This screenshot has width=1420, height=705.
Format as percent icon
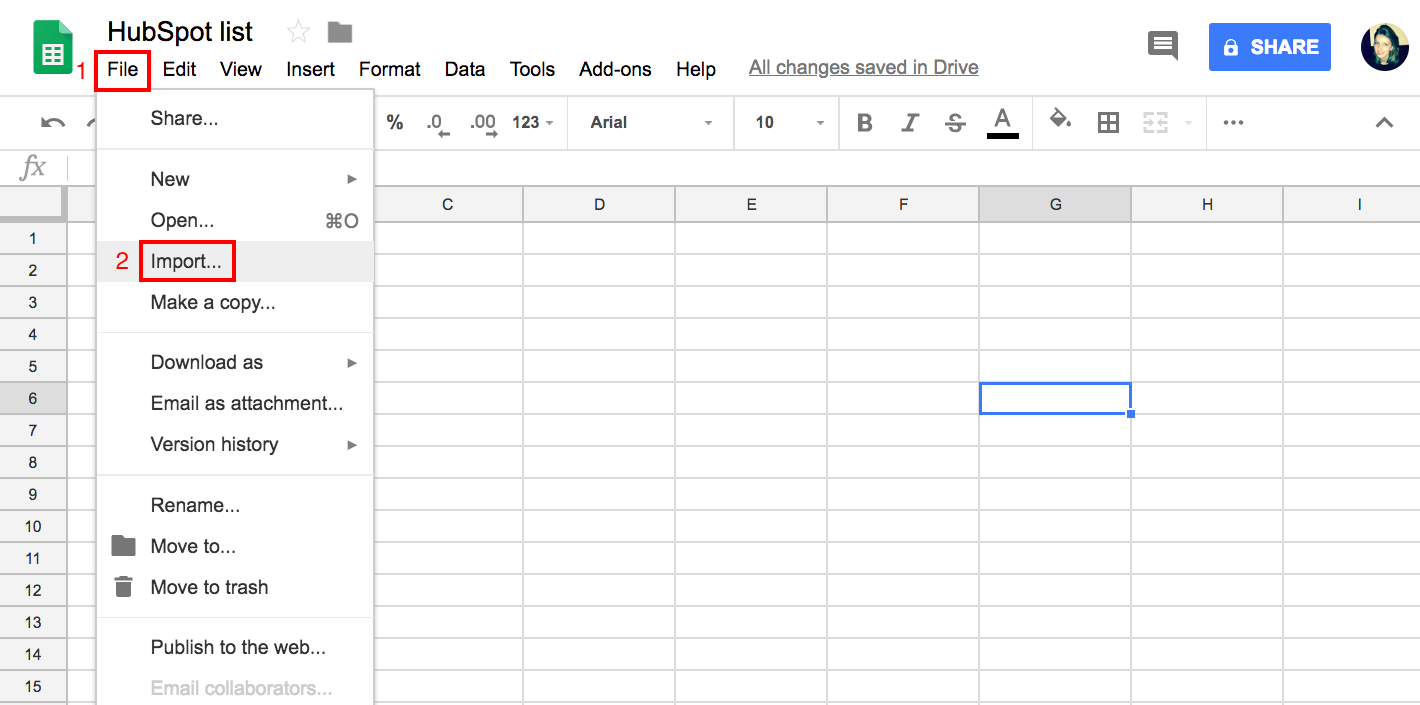coord(395,122)
